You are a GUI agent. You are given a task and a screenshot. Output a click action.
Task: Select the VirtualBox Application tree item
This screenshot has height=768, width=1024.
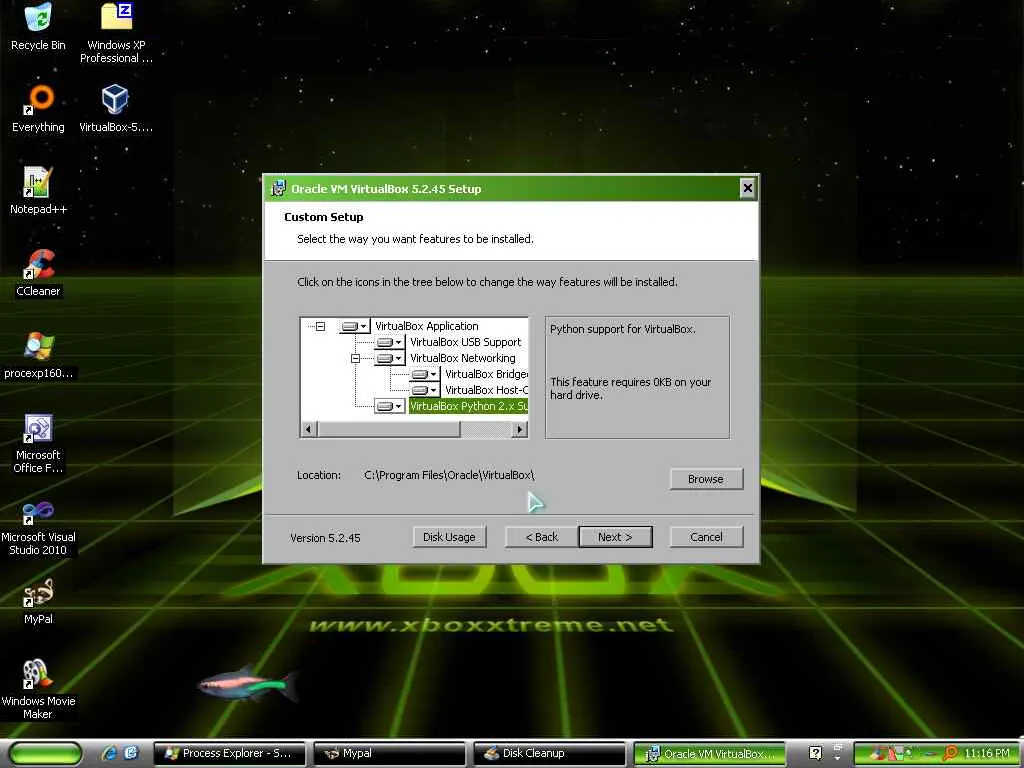(x=426, y=326)
